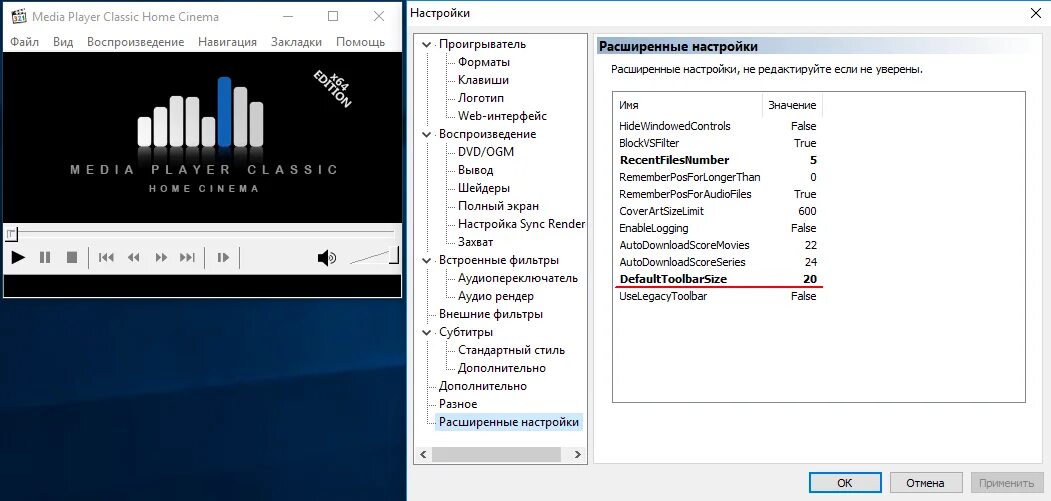The width and height of the screenshot is (1051, 501).
Task: Open the Вид menu
Action: 63,42
